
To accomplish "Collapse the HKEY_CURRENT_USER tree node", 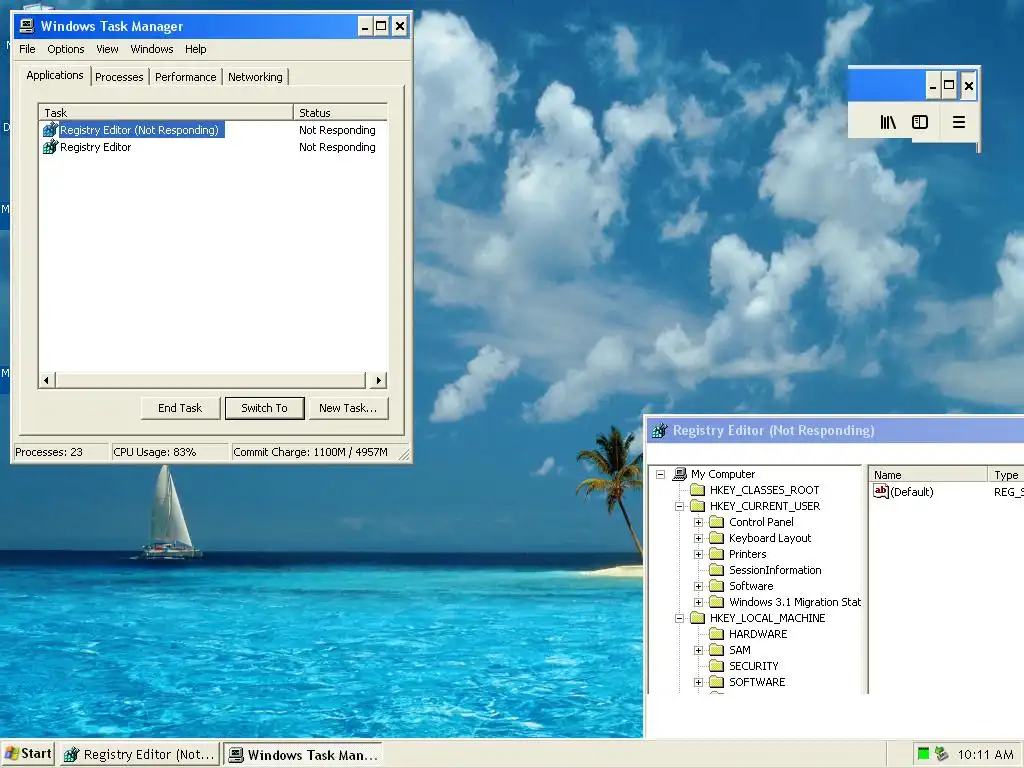I will coord(680,506).
